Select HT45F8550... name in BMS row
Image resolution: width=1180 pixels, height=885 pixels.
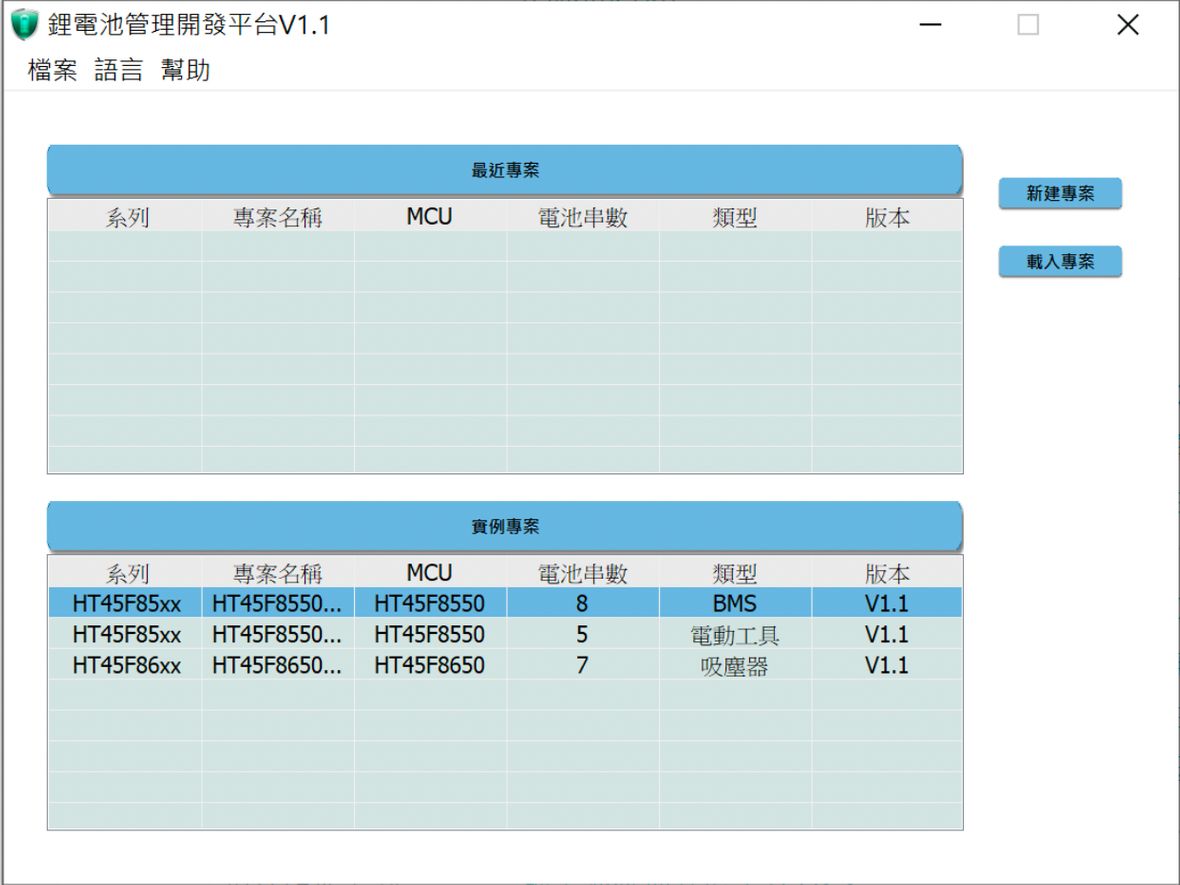click(x=278, y=603)
